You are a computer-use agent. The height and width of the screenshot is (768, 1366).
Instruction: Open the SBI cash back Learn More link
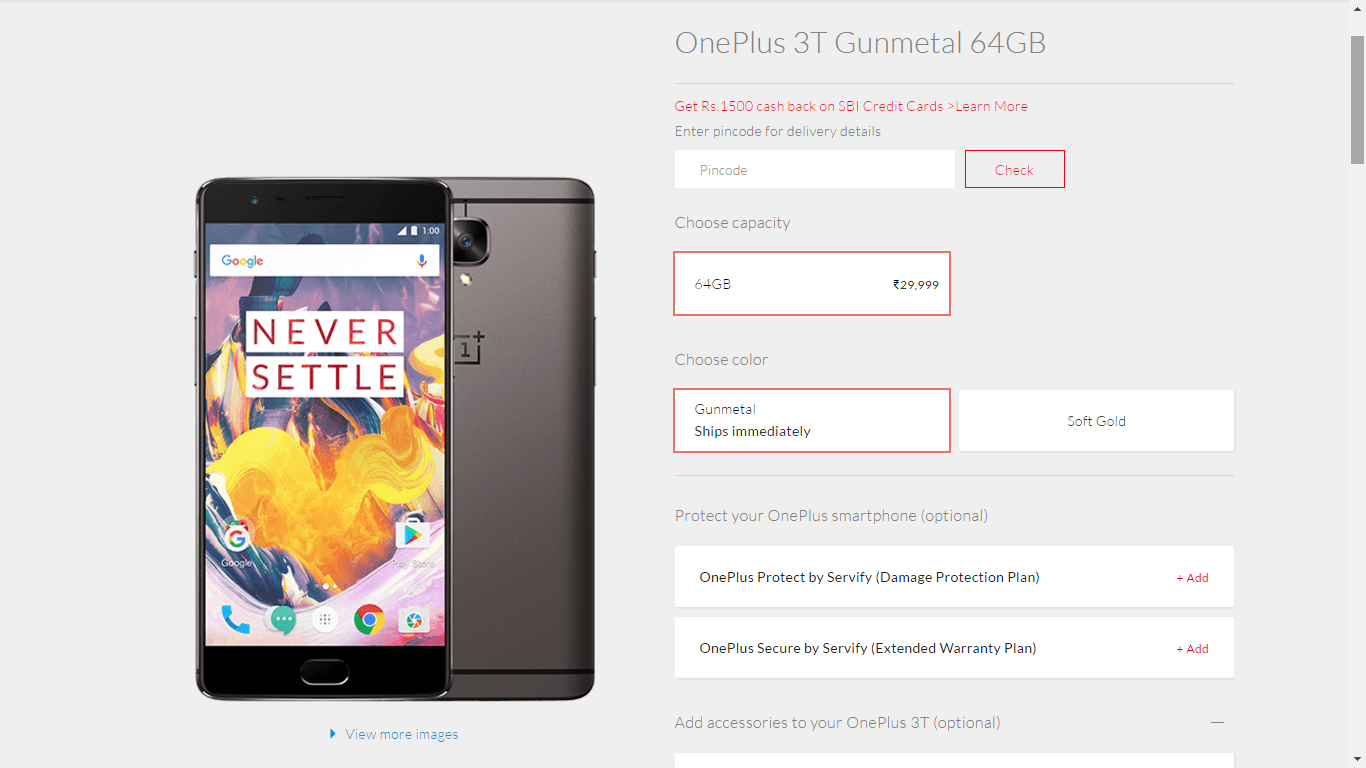[991, 106]
